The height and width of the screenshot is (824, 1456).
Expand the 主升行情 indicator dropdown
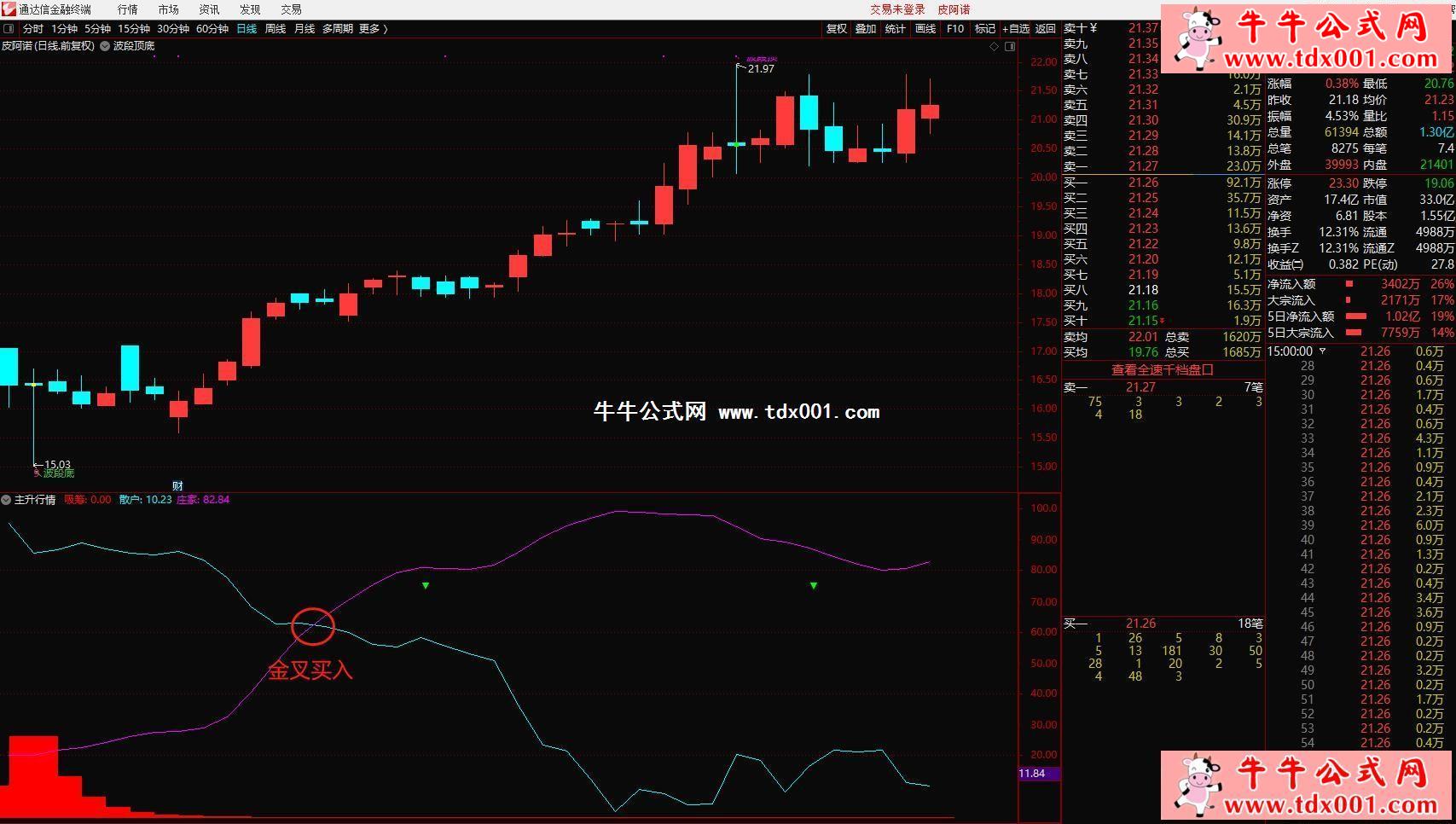pos(7,500)
